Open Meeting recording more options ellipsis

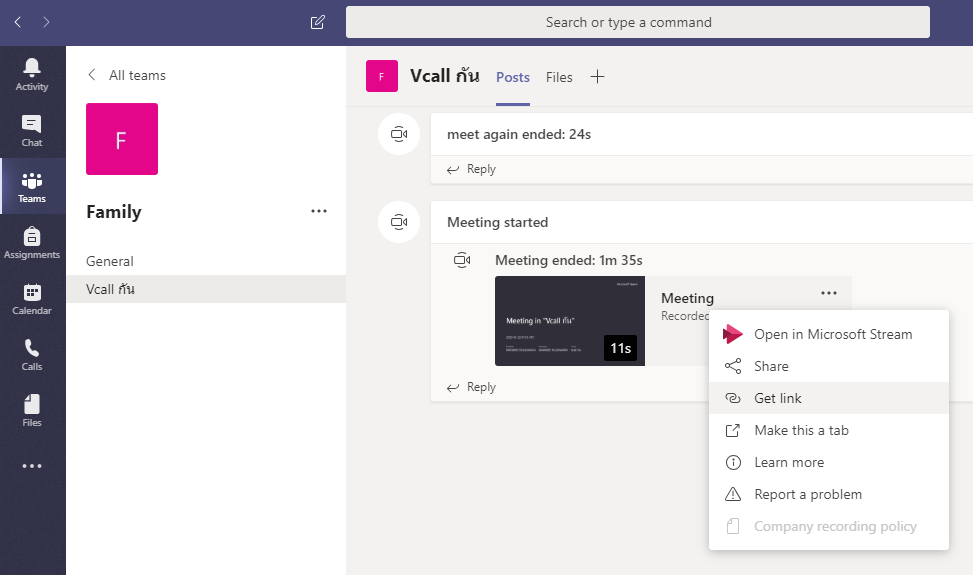pyautogui.click(x=829, y=293)
